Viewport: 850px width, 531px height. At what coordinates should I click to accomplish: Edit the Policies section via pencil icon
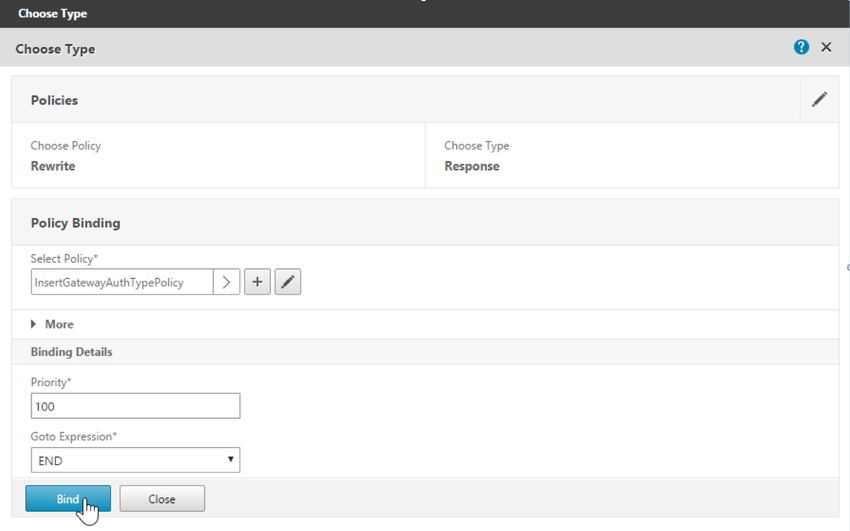click(x=819, y=99)
